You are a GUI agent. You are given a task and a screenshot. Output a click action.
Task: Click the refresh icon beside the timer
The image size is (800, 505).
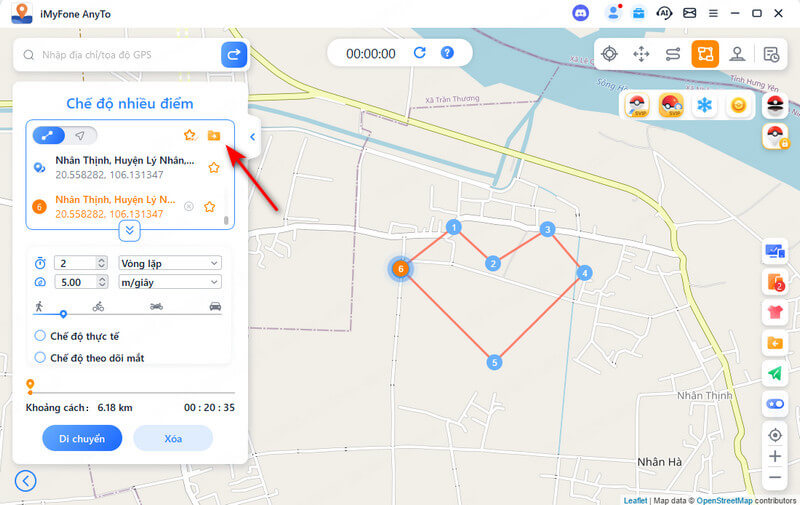coord(420,53)
